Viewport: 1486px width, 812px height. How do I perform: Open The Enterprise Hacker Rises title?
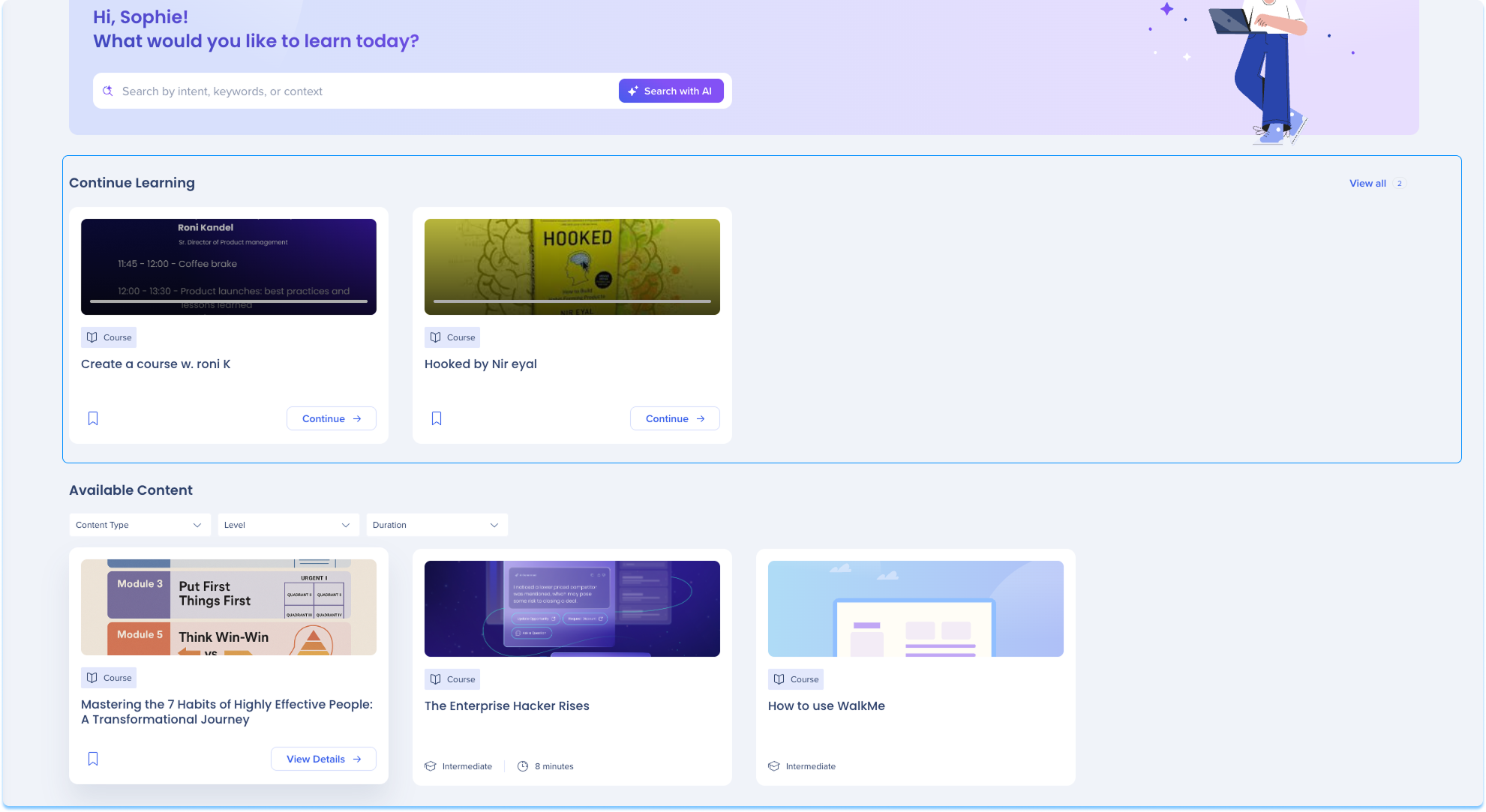point(506,706)
